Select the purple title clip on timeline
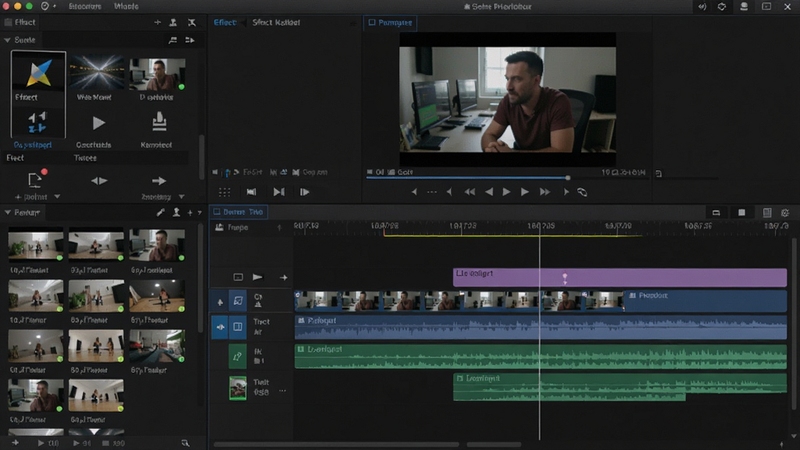800x450 pixels. (620, 278)
